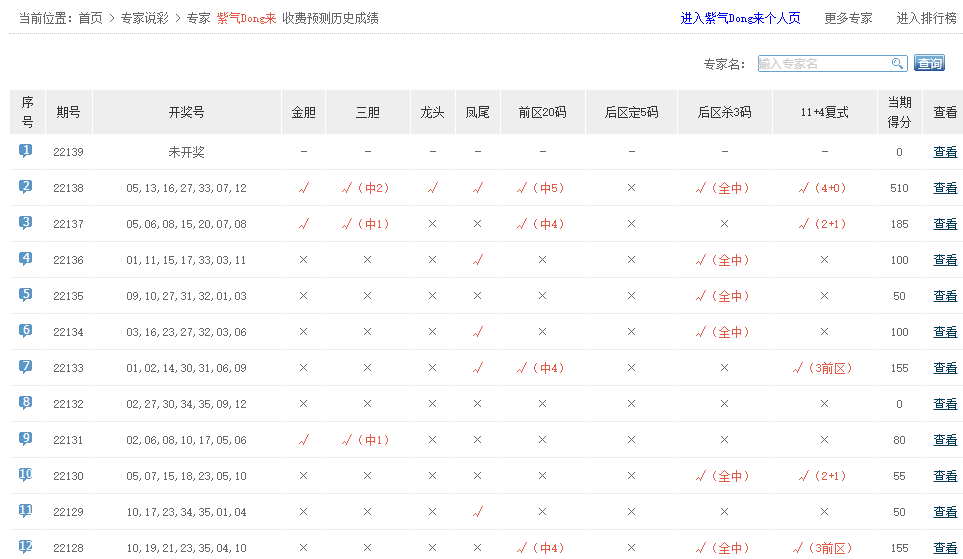This screenshot has height=559, width=963.
Task: Click 首页 in the breadcrumb
Action: (x=91, y=18)
